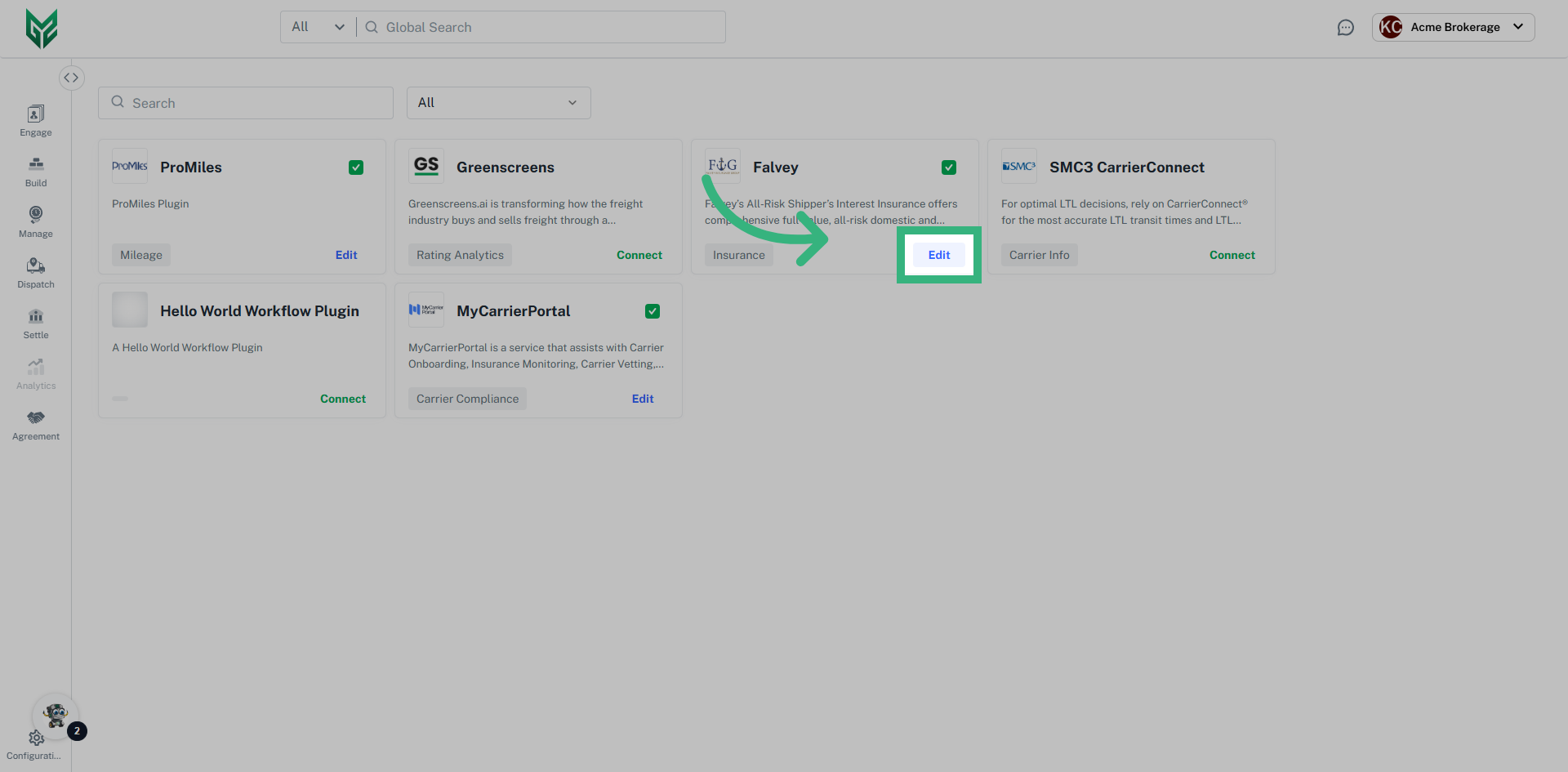
Task: Select the Settle sidebar icon
Action: pyautogui.click(x=35, y=323)
